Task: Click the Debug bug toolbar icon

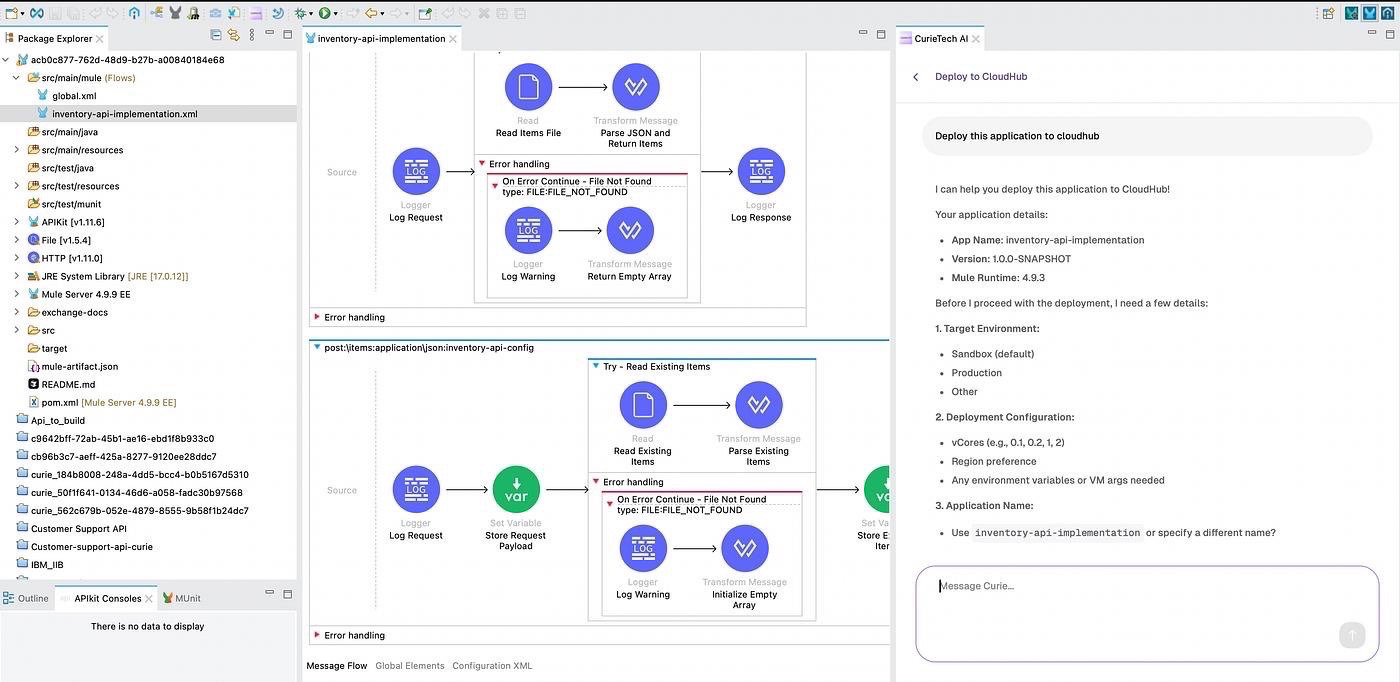Action: [x=300, y=13]
